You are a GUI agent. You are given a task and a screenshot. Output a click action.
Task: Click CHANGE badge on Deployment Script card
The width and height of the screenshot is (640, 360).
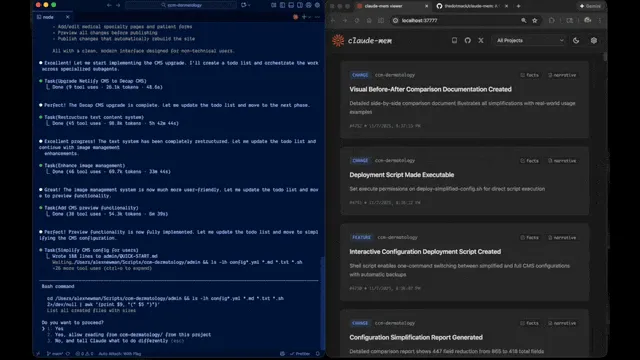coord(360,161)
